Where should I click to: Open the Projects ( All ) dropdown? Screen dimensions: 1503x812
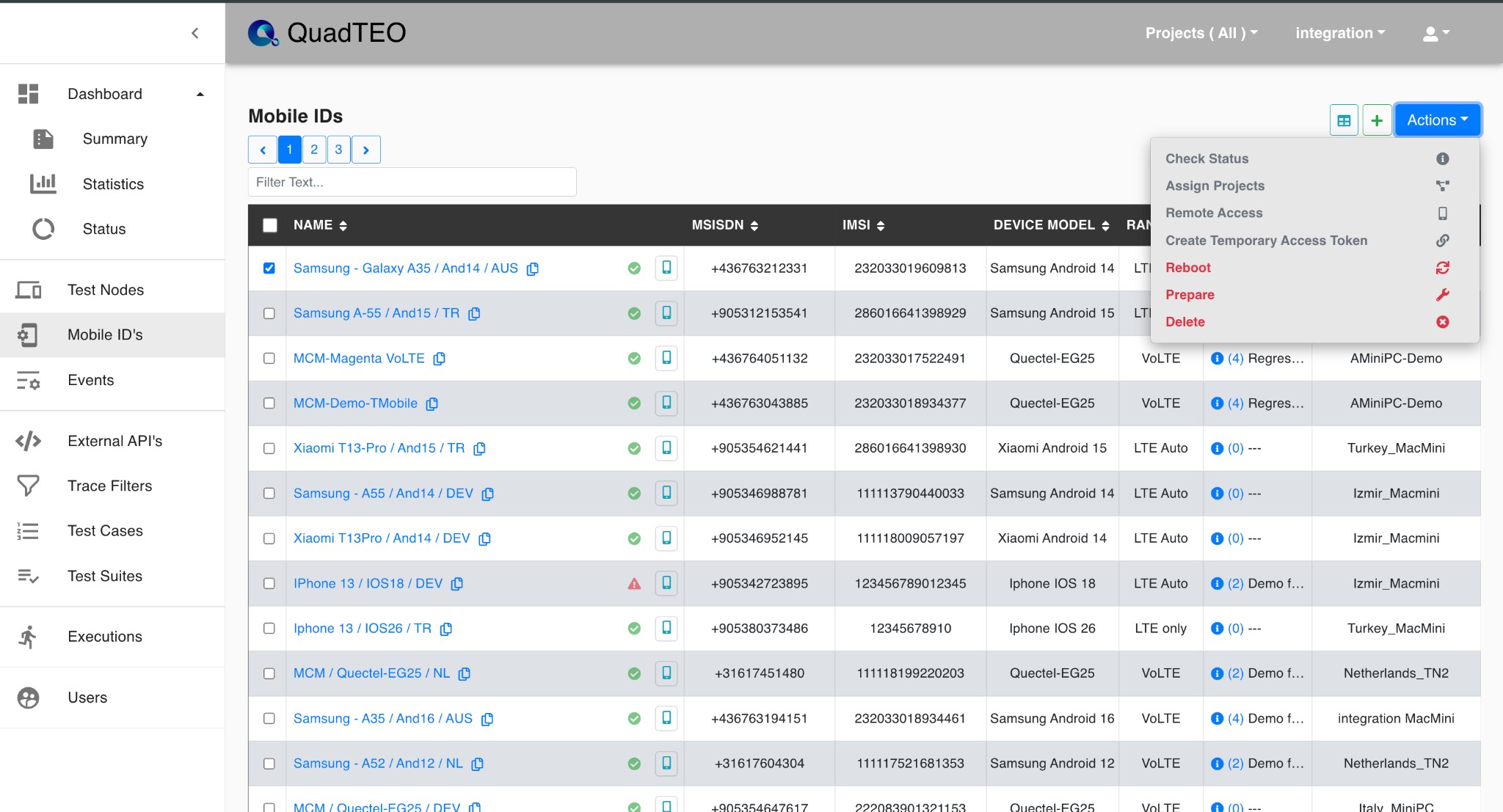coord(1201,33)
